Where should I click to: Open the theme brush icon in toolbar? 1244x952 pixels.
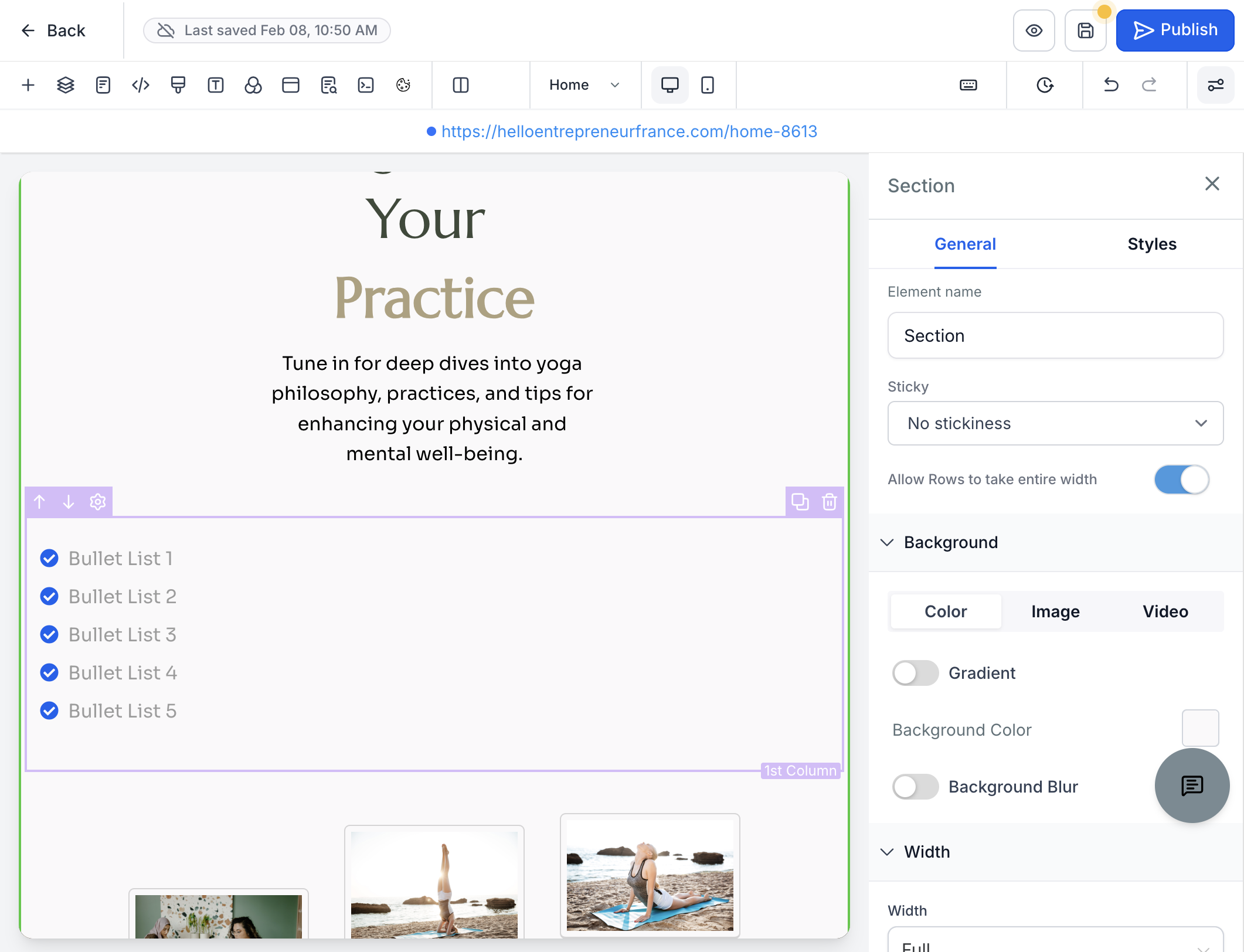point(178,85)
